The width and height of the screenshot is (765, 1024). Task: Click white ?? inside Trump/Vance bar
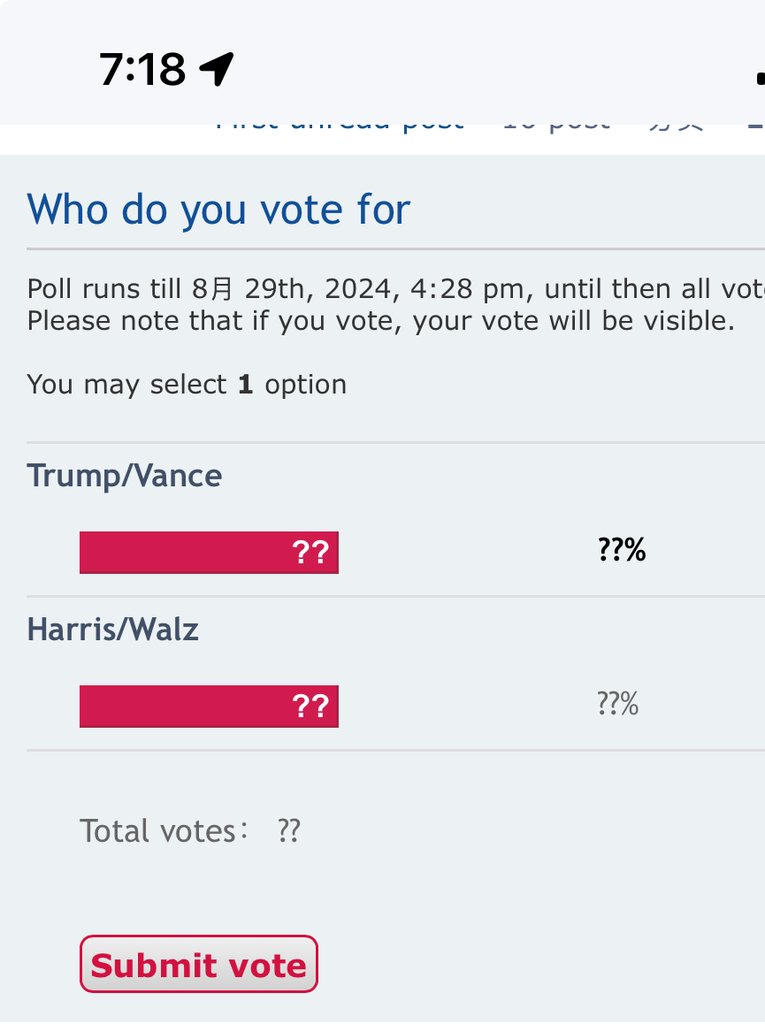click(x=310, y=552)
